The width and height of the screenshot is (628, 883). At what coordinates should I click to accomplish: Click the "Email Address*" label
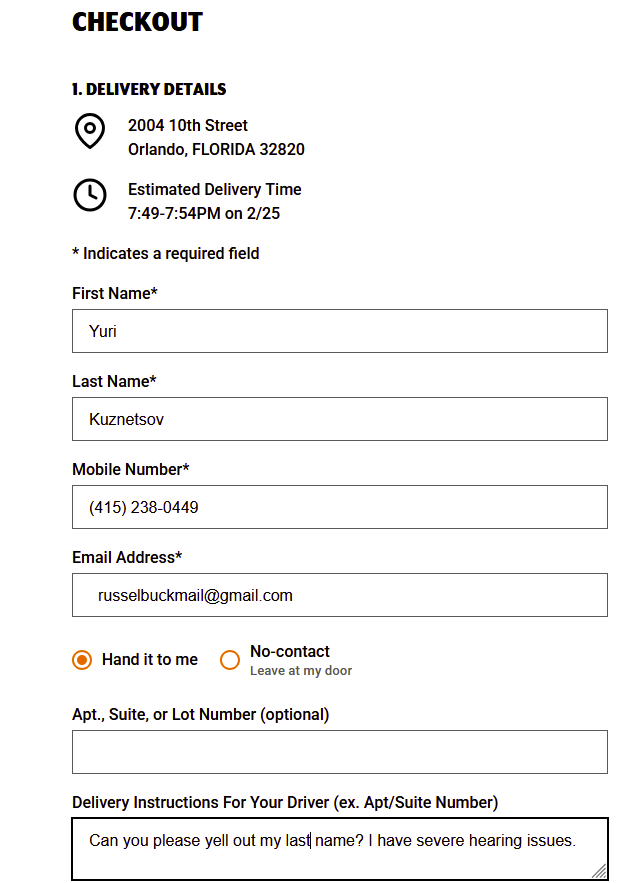click(127, 557)
